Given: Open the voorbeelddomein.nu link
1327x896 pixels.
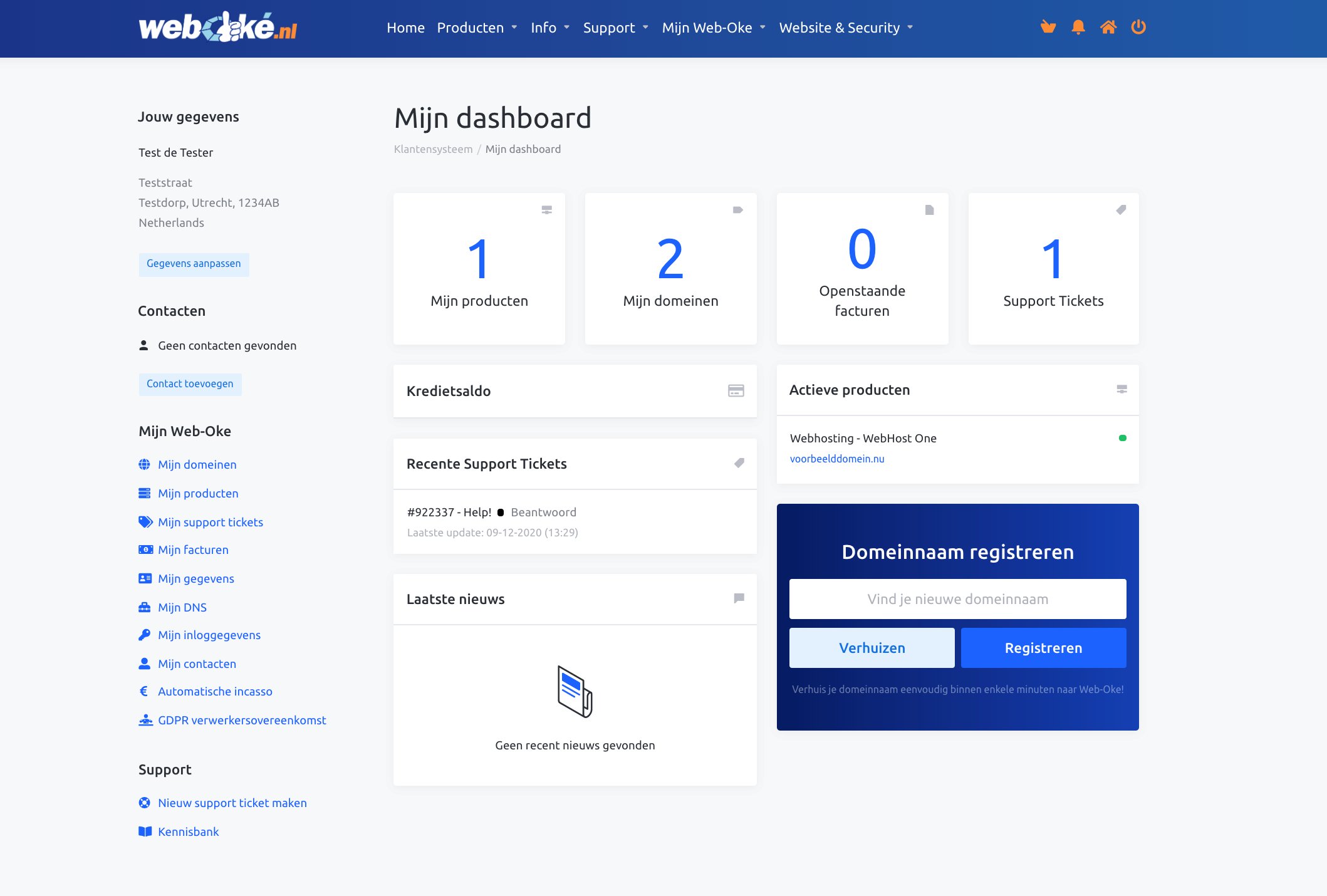Looking at the screenshot, I should coord(837,459).
